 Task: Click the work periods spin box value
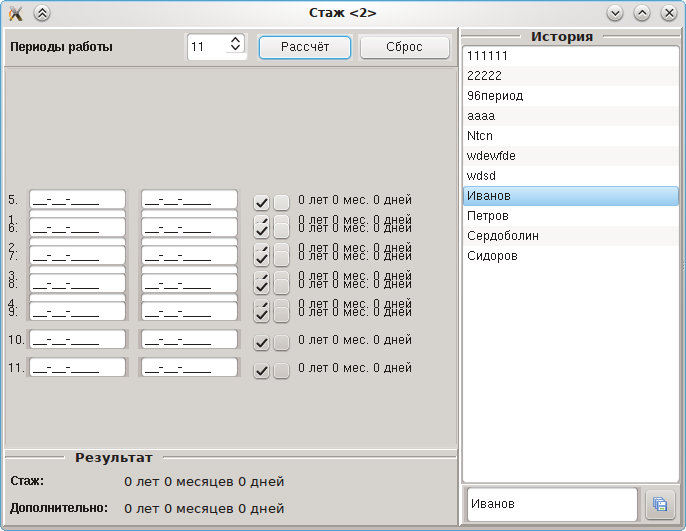[x=207, y=46]
